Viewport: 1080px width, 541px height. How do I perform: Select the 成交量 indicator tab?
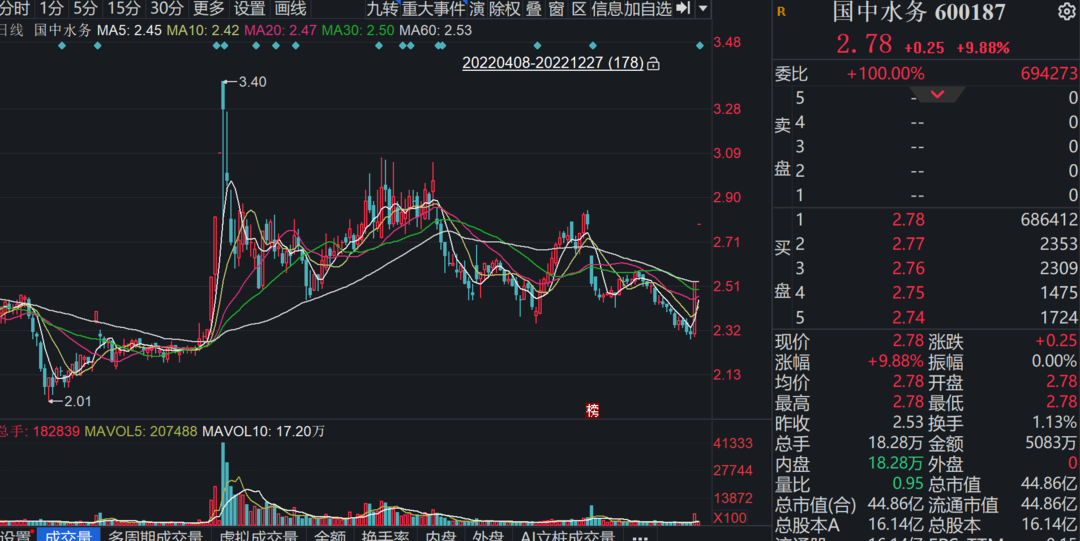[68, 535]
